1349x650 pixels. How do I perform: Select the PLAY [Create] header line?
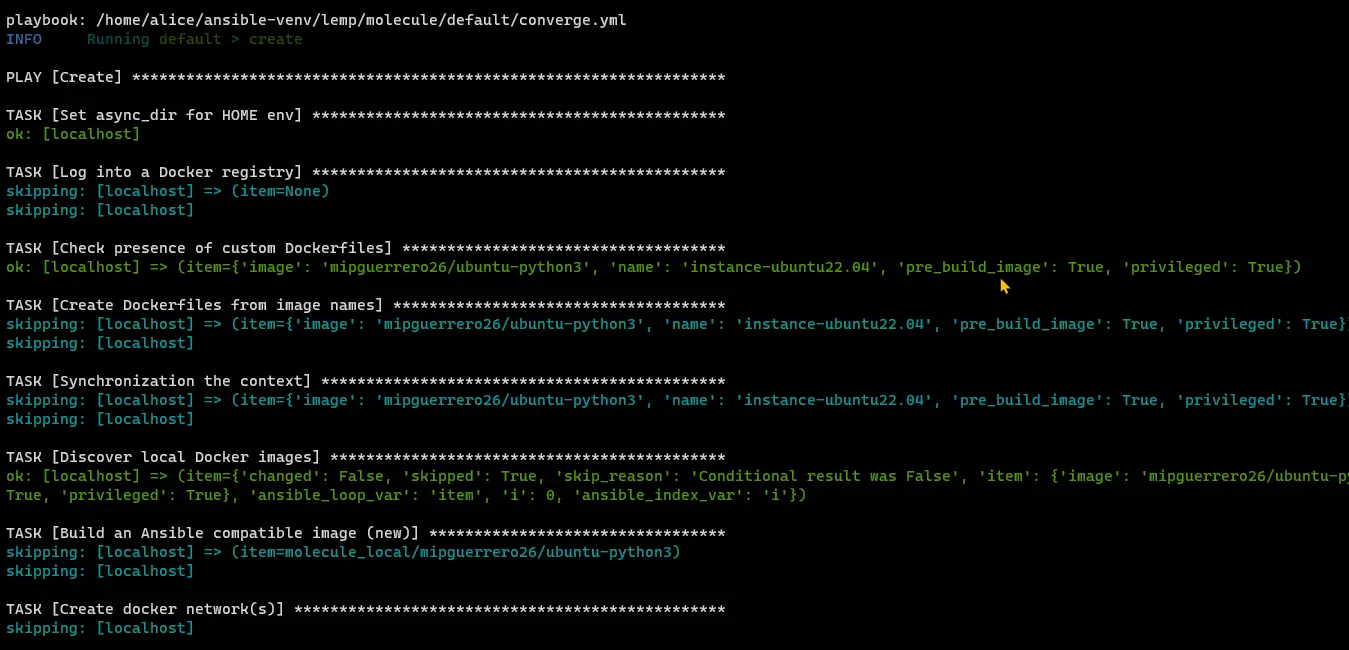point(366,77)
